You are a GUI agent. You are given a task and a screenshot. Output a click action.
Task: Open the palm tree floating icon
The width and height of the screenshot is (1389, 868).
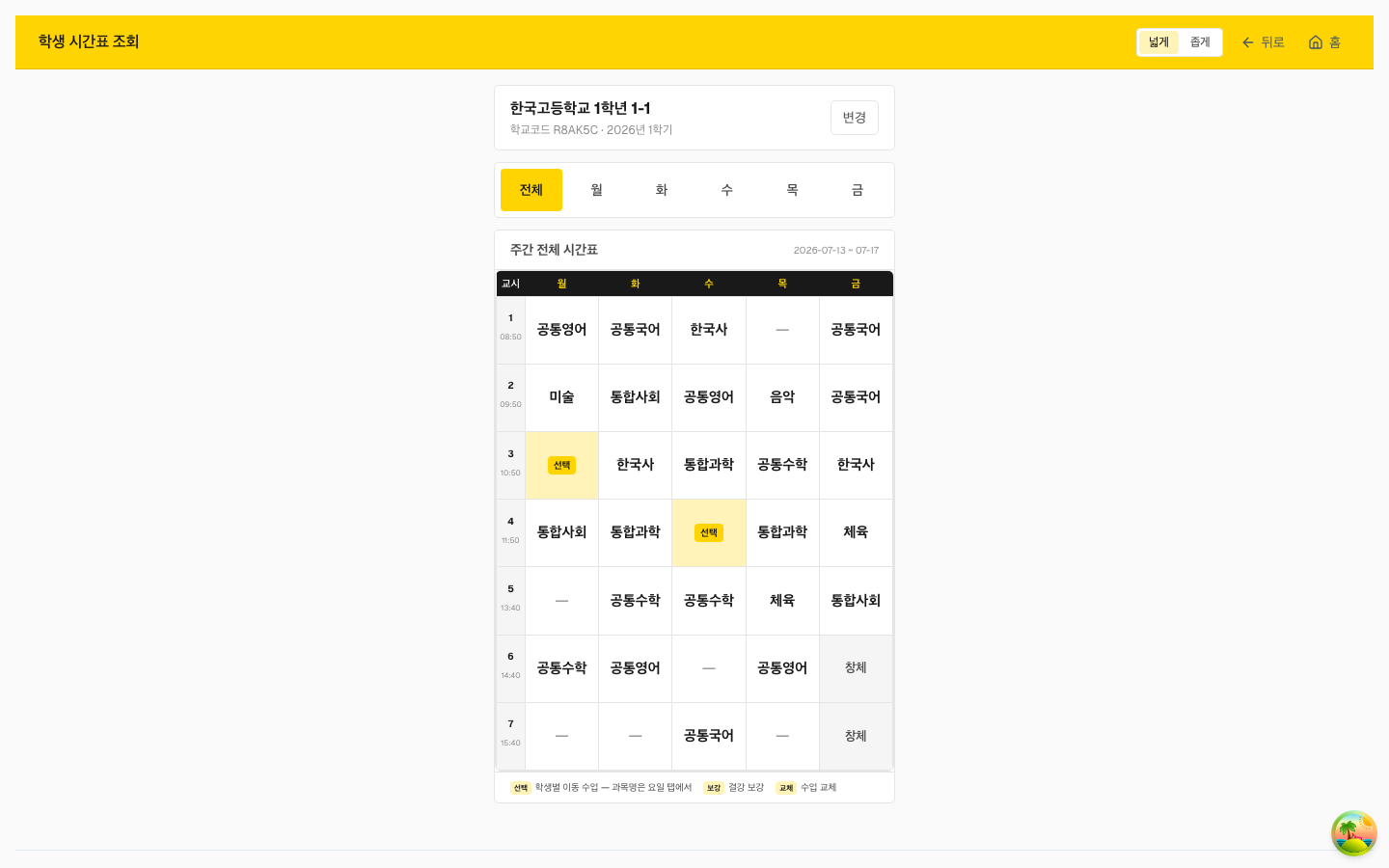1353,833
